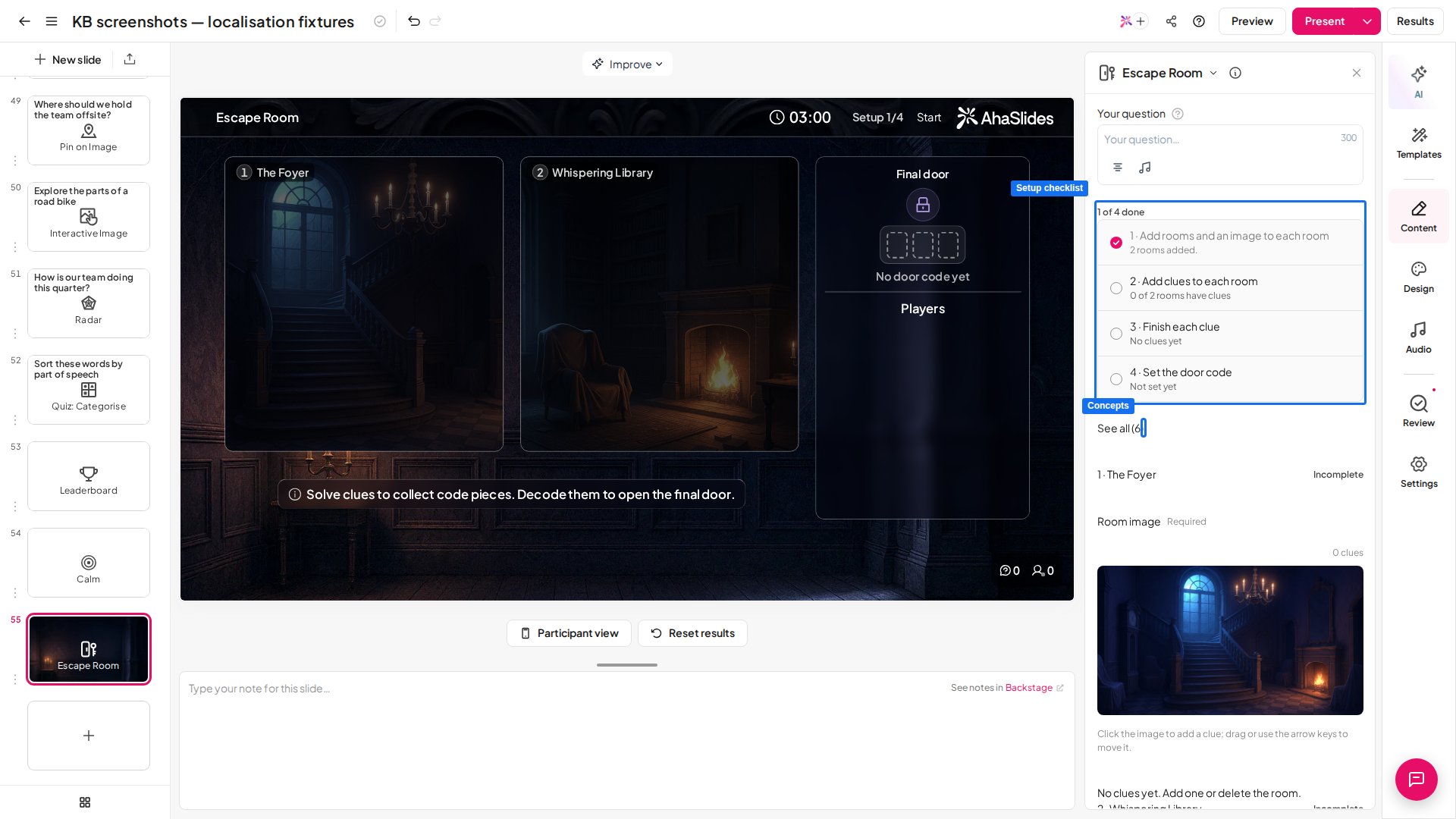Click Reset results
This screenshot has width=1456, height=819.
tap(692, 633)
